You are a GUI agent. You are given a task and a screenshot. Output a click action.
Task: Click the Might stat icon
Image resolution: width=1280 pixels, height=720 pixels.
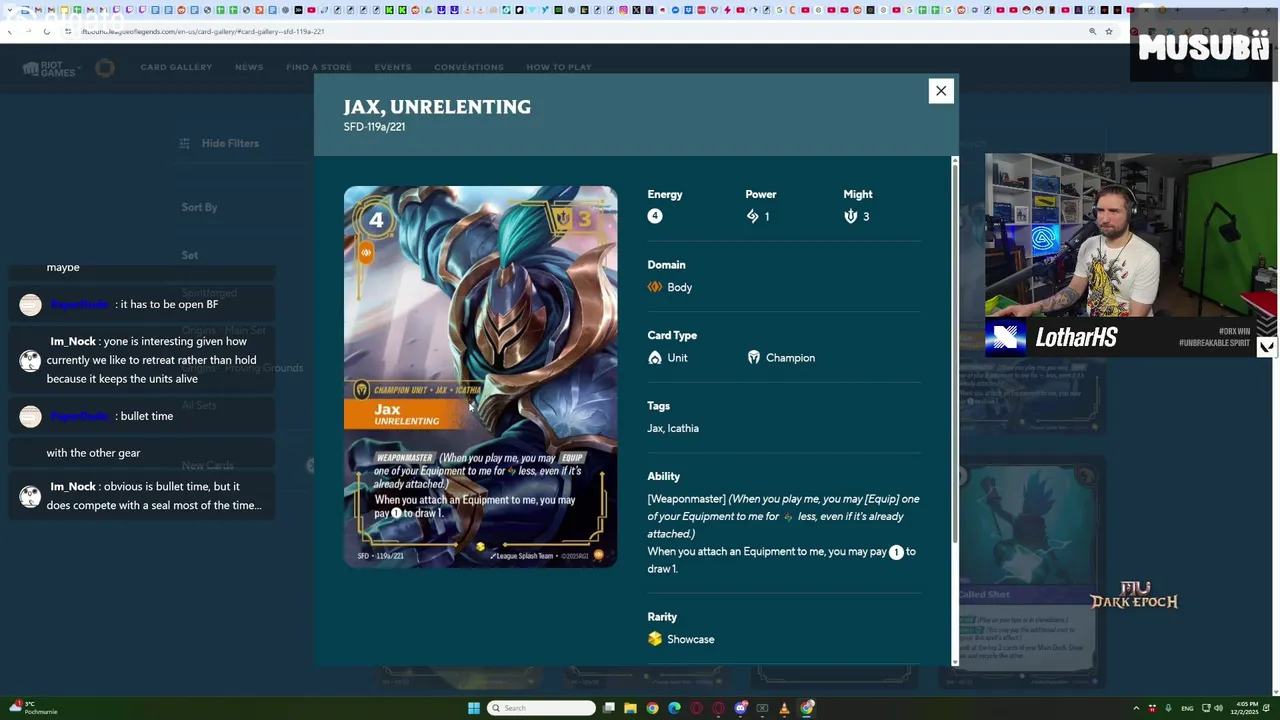click(x=850, y=216)
